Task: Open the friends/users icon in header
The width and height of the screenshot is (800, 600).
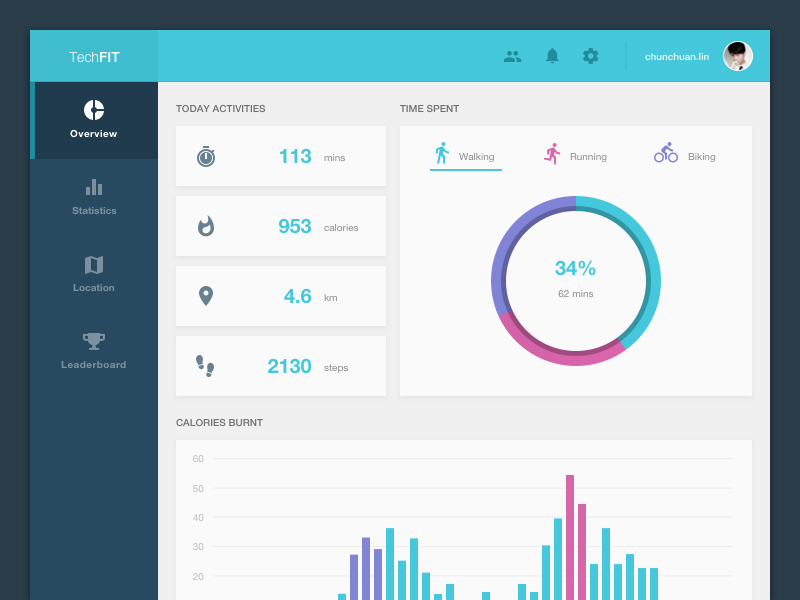Action: coord(512,56)
